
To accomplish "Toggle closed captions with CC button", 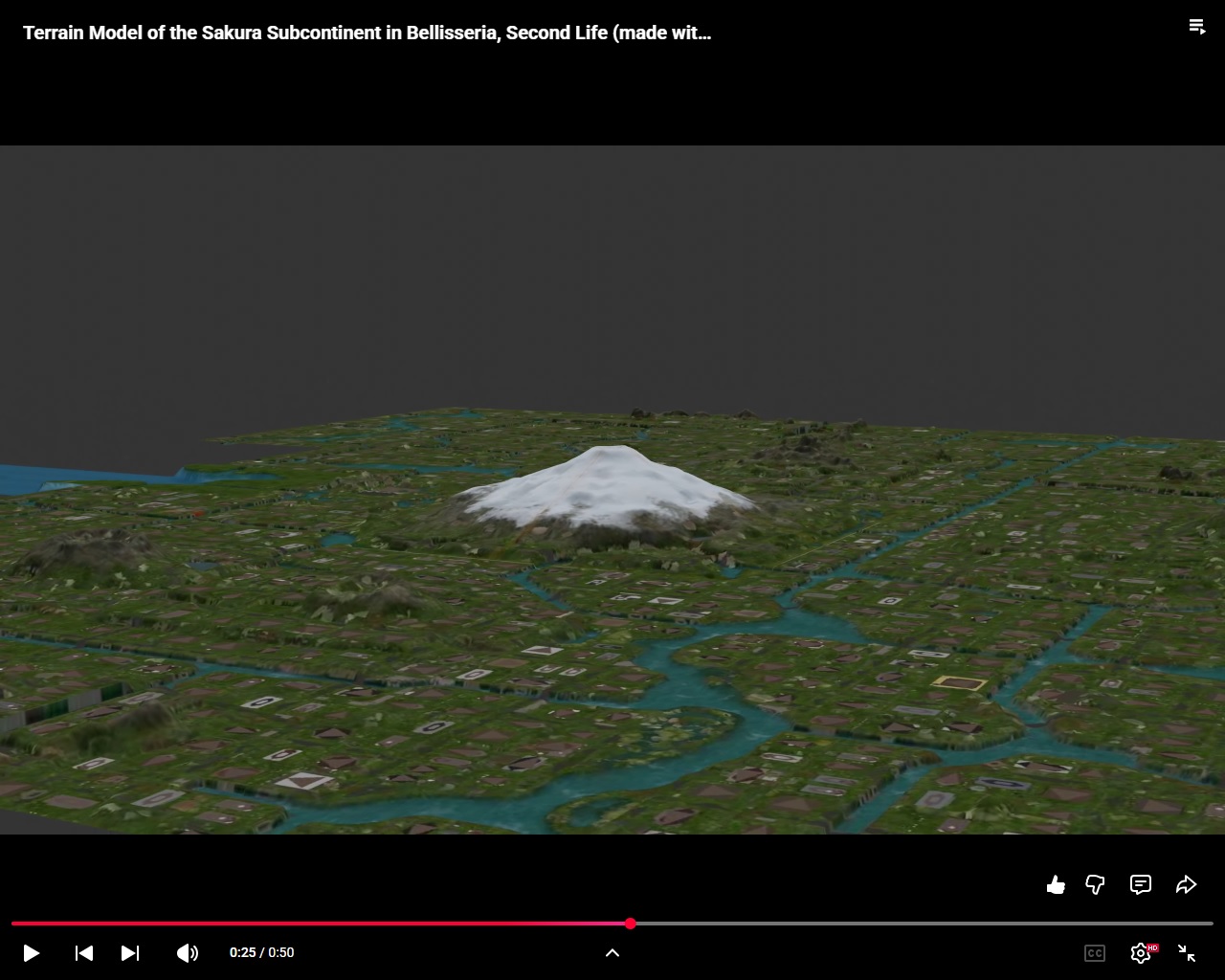I will click(x=1094, y=953).
